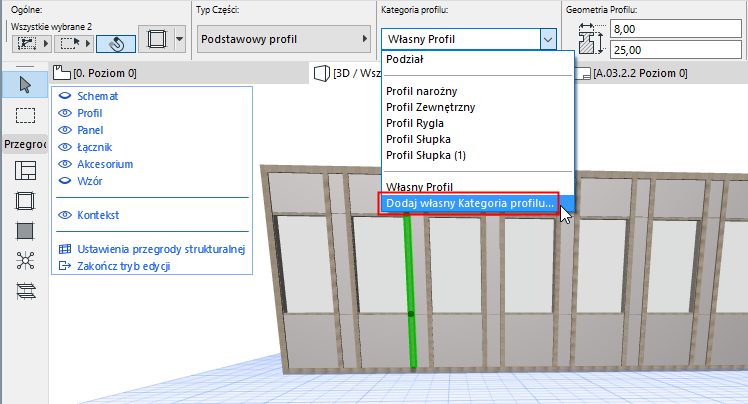Choose Profil Słupka in the list

click(478, 139)
